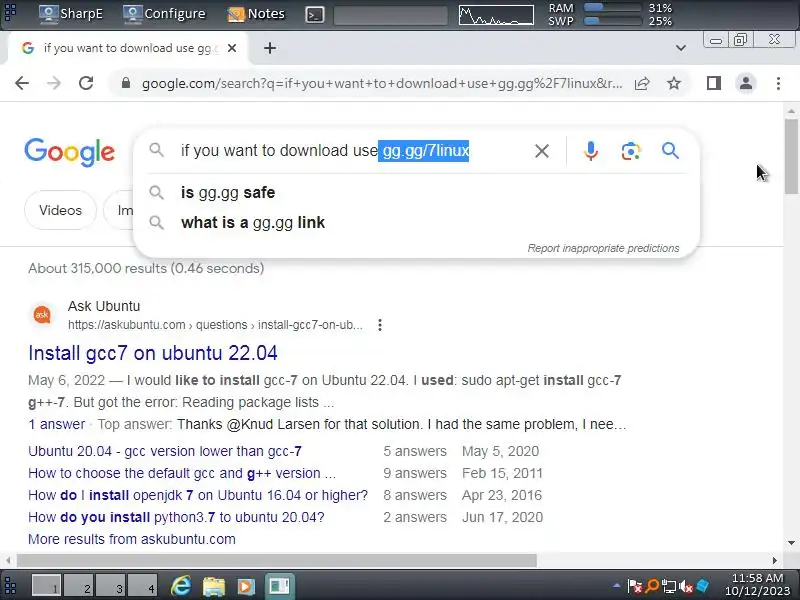Expand the tab search dropdown chevron
This screenshot has width=800, height=600.
(x=681, y=48)
